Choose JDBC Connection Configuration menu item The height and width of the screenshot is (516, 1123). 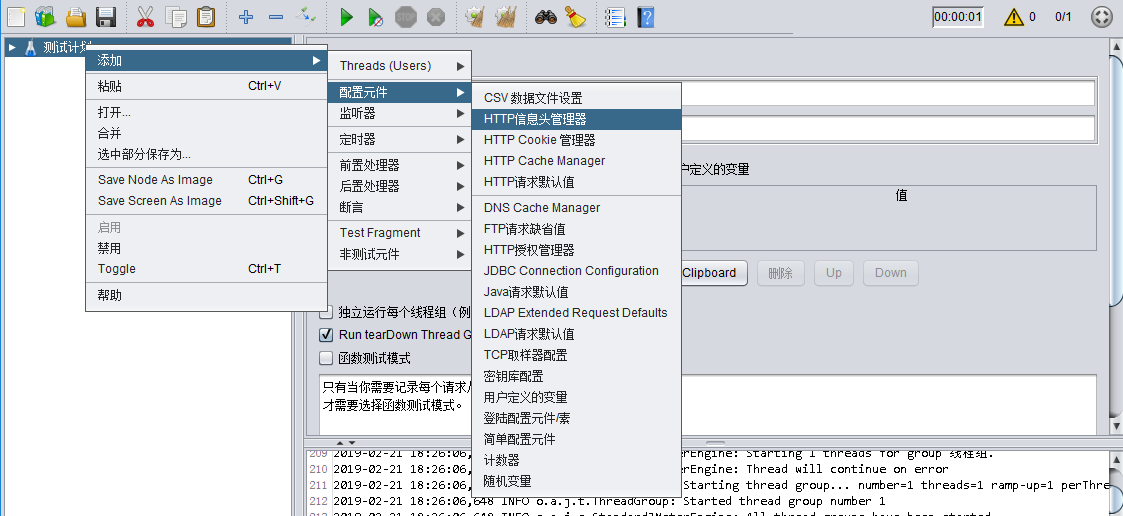[x=576, y=271]
